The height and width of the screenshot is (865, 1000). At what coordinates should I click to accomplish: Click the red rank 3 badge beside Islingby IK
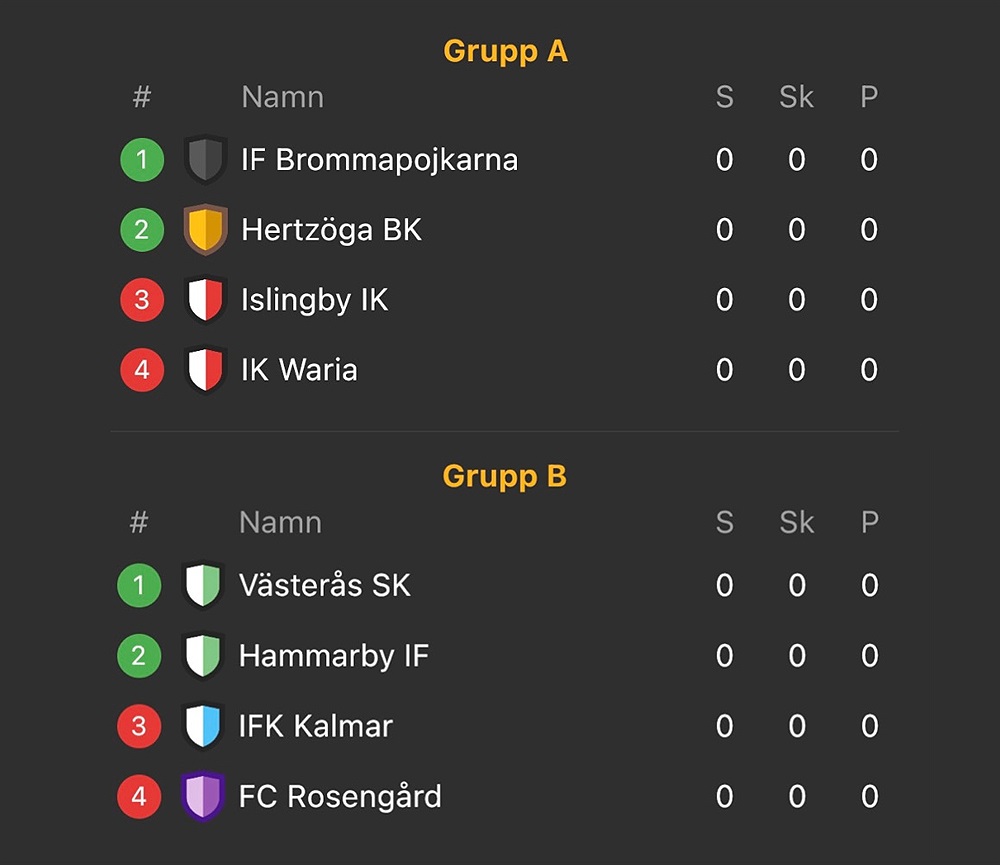click(142, 299)
